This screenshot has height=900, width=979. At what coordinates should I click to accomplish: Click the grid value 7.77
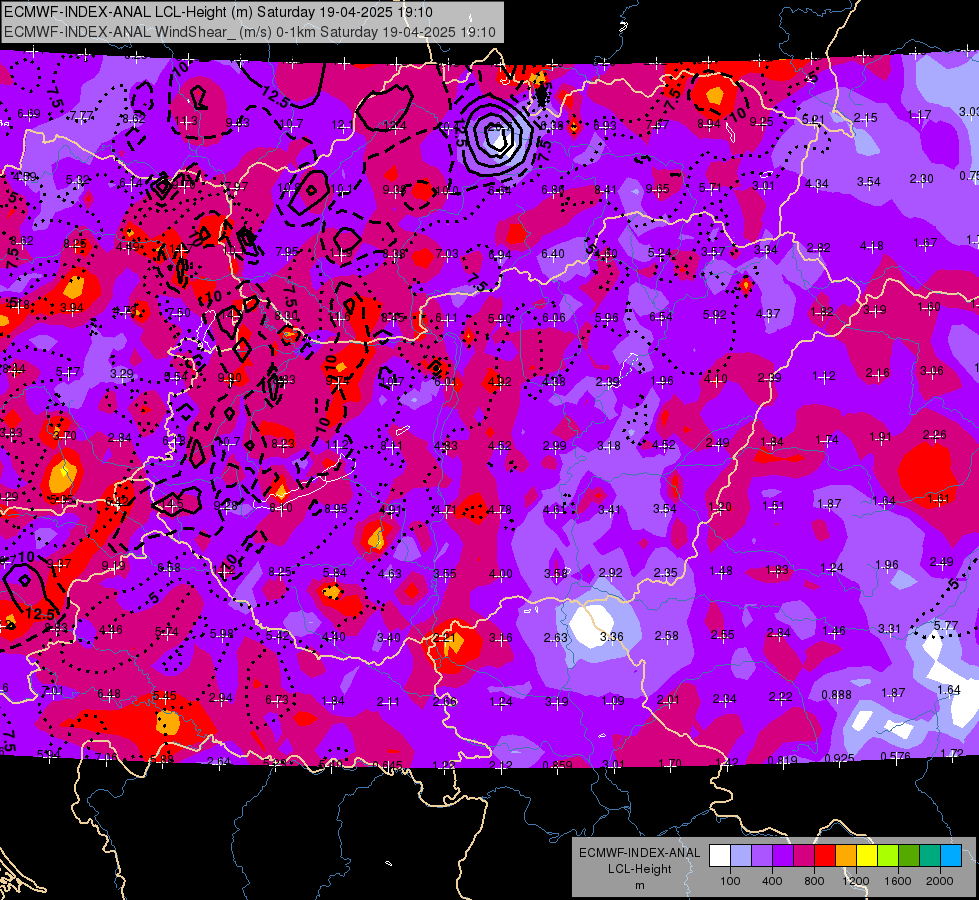(82, 116)
